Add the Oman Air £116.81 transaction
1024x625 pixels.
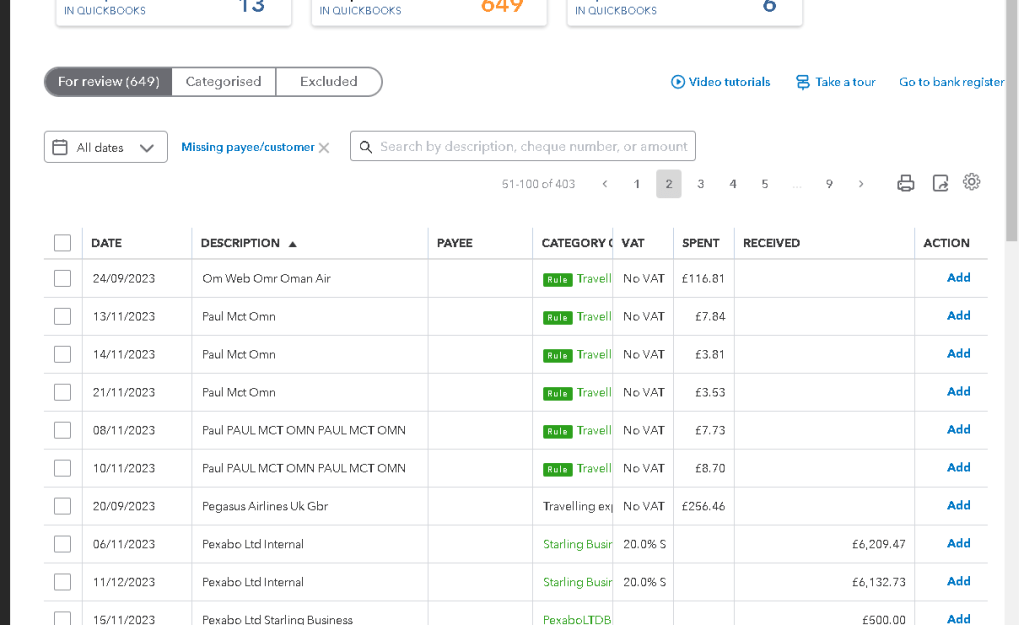959,278
